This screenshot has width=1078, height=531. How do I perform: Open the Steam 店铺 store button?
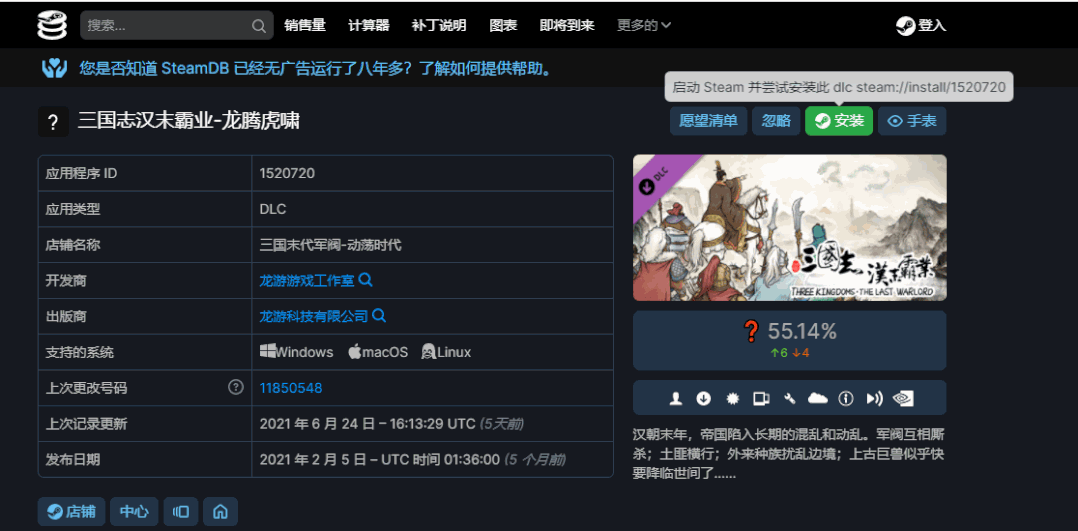72,512
